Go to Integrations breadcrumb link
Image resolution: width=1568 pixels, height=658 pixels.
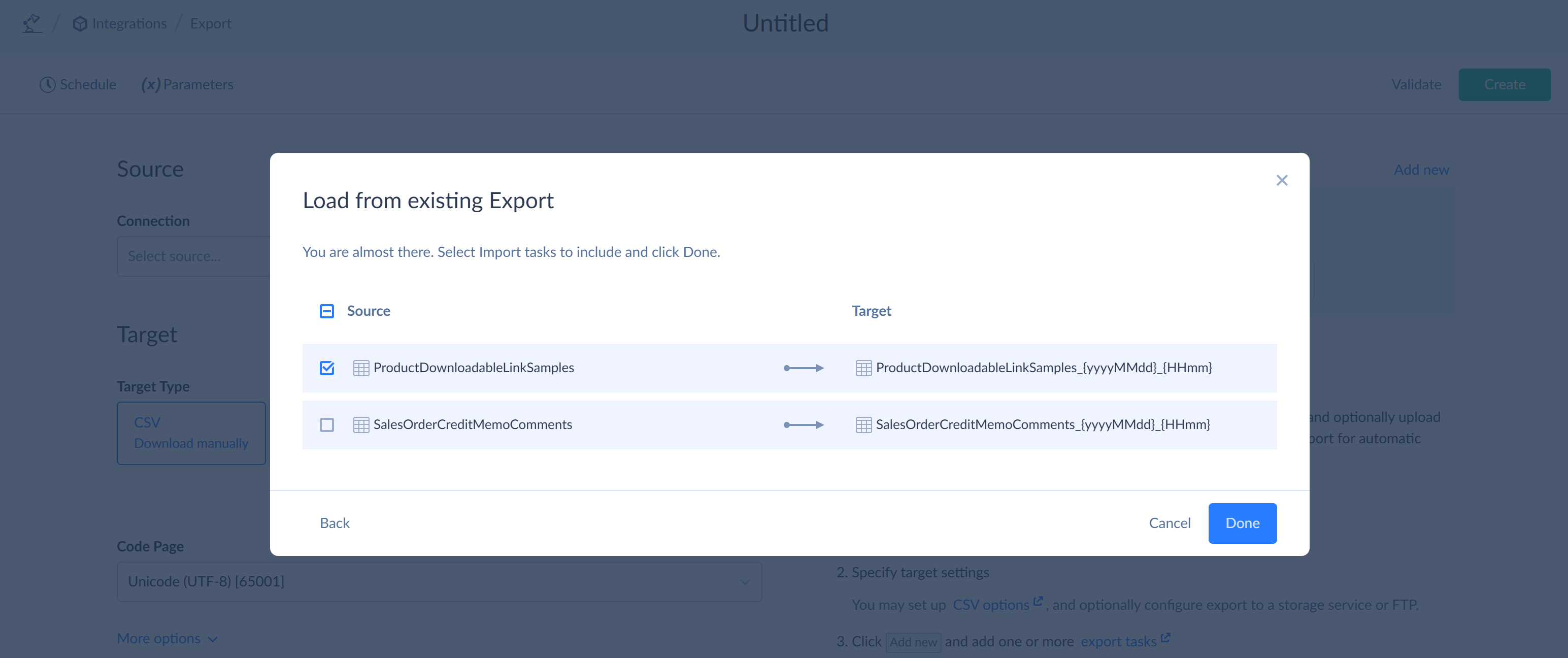[x=129, y=24]
